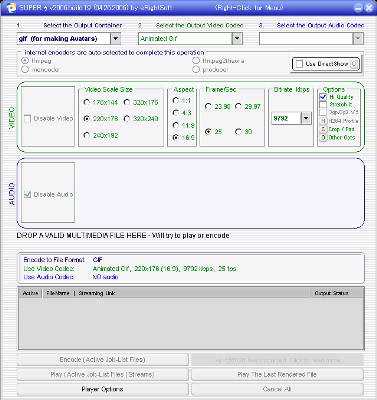
Task: Select the ffmpeg2theora radio button
Action: point(196,61)
